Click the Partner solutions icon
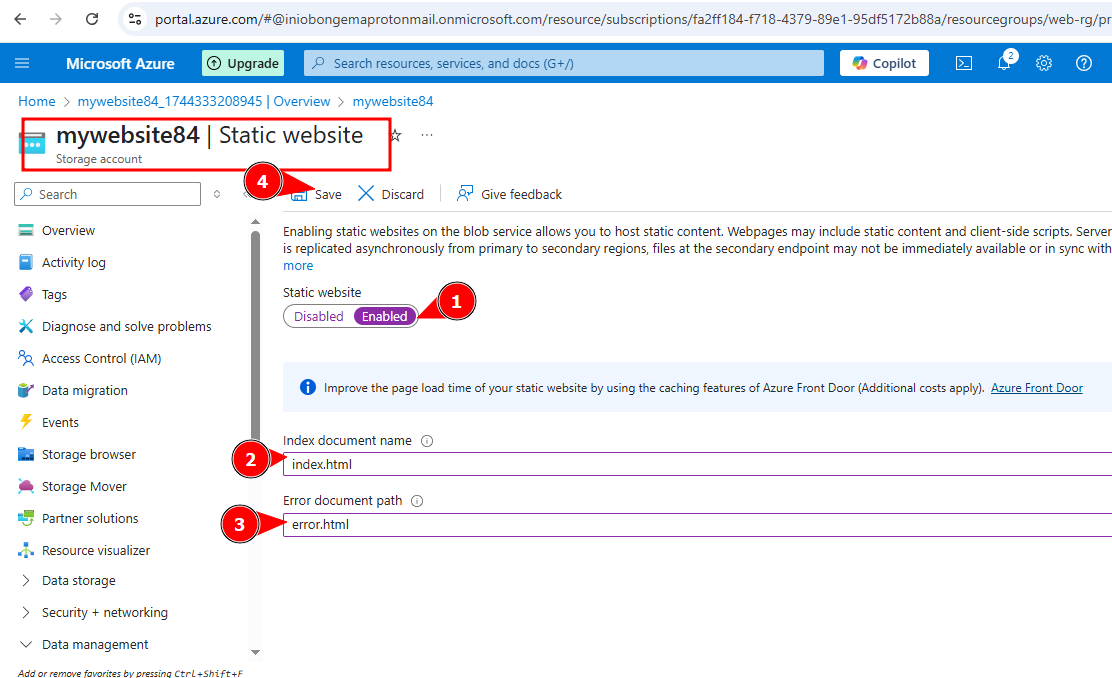This screenshot has height=678, width=1112. pos(26,518)
